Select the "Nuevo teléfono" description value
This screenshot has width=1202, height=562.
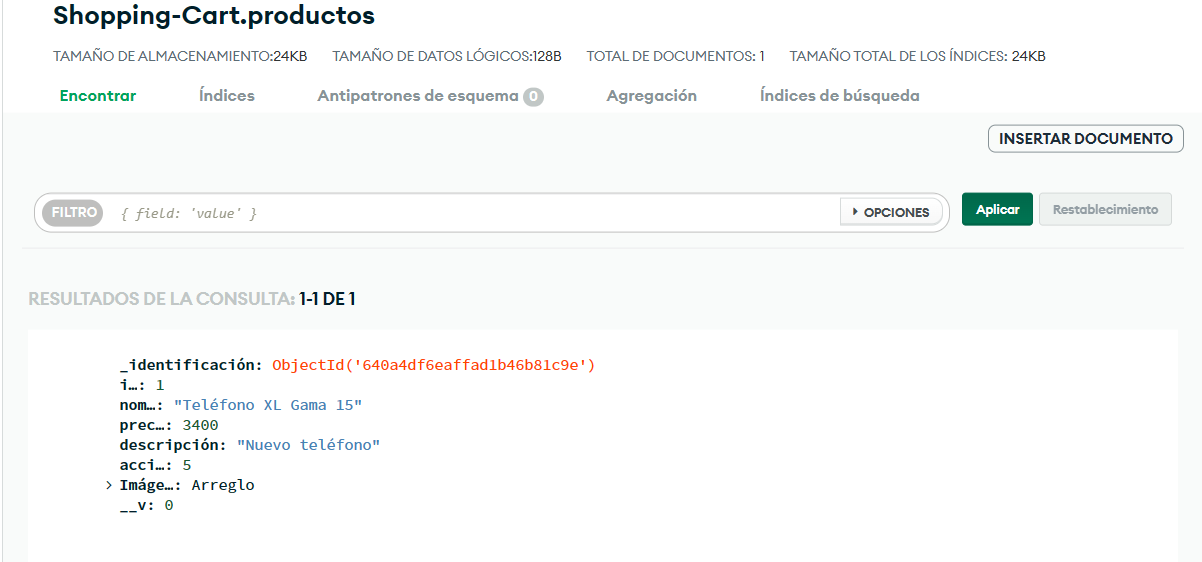click(308, 445)
